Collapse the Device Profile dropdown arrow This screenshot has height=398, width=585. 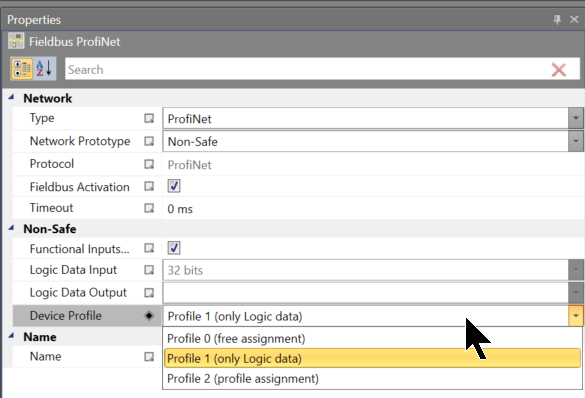point(576,316)
